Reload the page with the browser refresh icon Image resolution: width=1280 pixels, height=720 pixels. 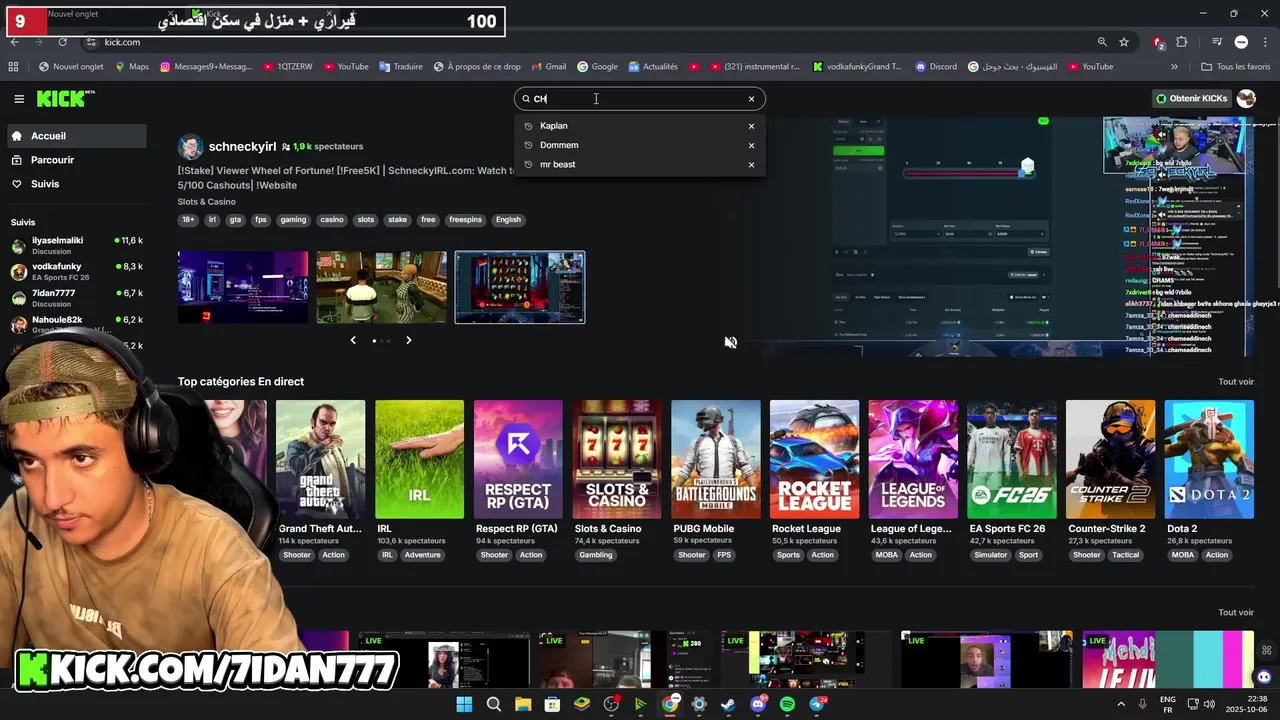coord(62,42)
